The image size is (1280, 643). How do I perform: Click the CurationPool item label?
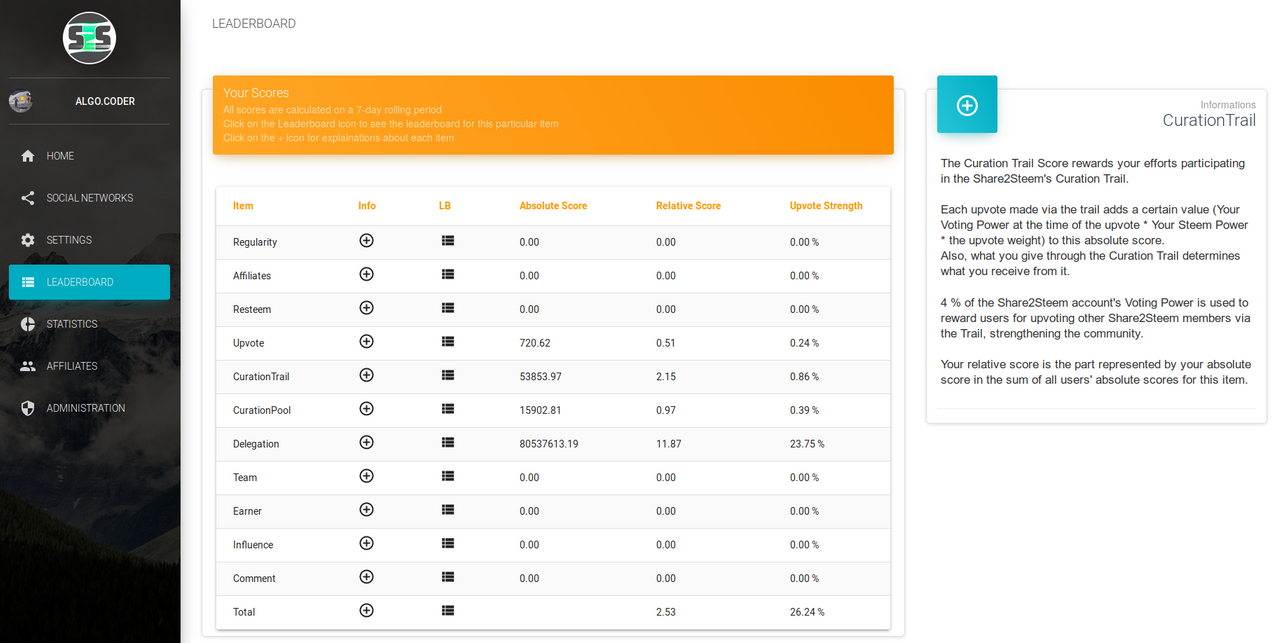[262, 411]
